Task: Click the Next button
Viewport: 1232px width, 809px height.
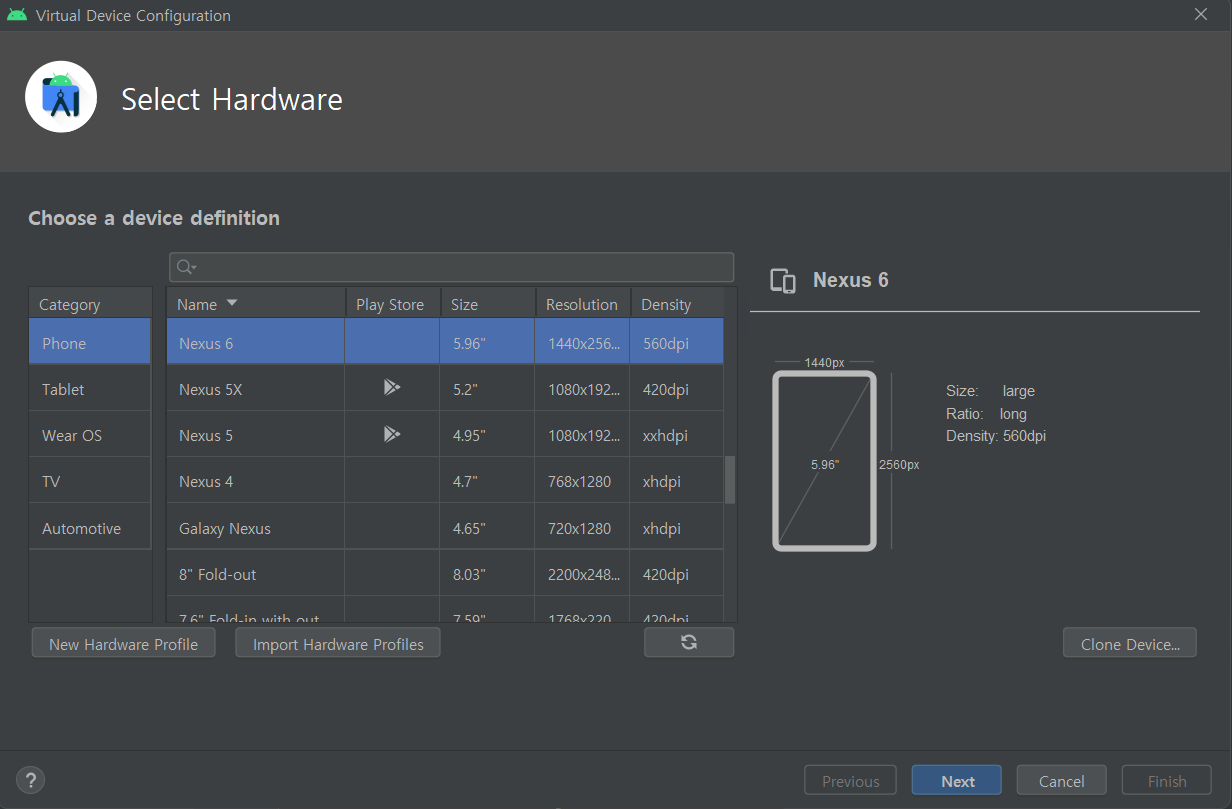Action: click(x=957, y=781)
